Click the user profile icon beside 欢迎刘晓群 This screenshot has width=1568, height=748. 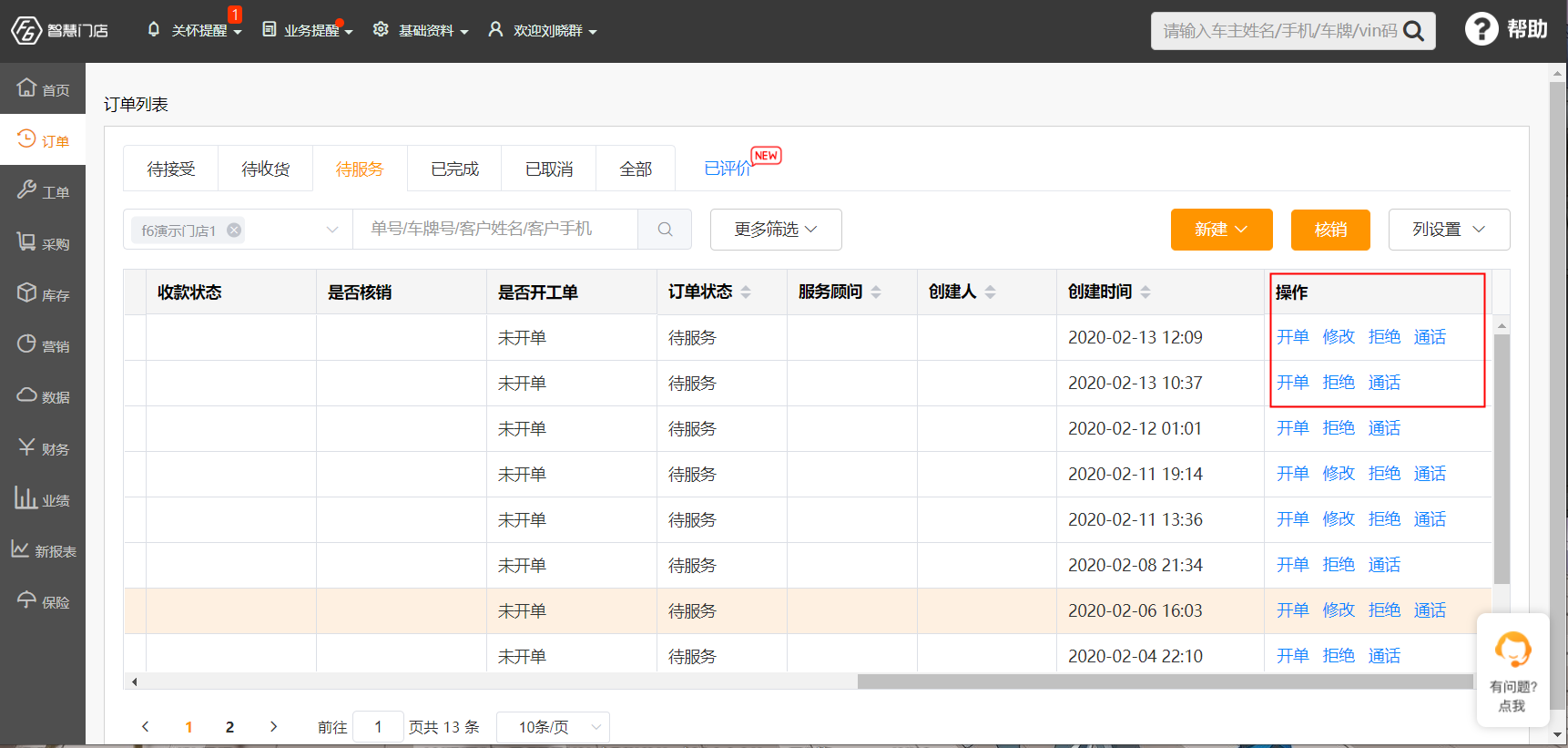point(495,29)
